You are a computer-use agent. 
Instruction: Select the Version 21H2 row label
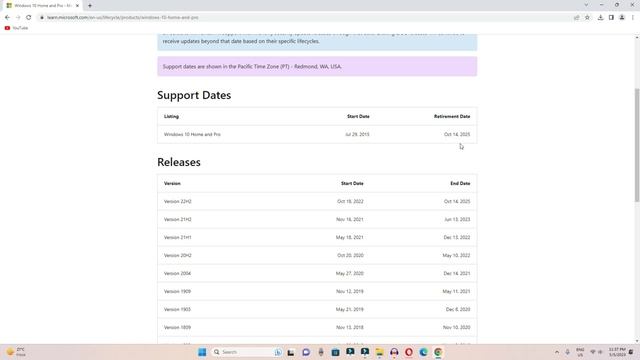click(178, 219)
